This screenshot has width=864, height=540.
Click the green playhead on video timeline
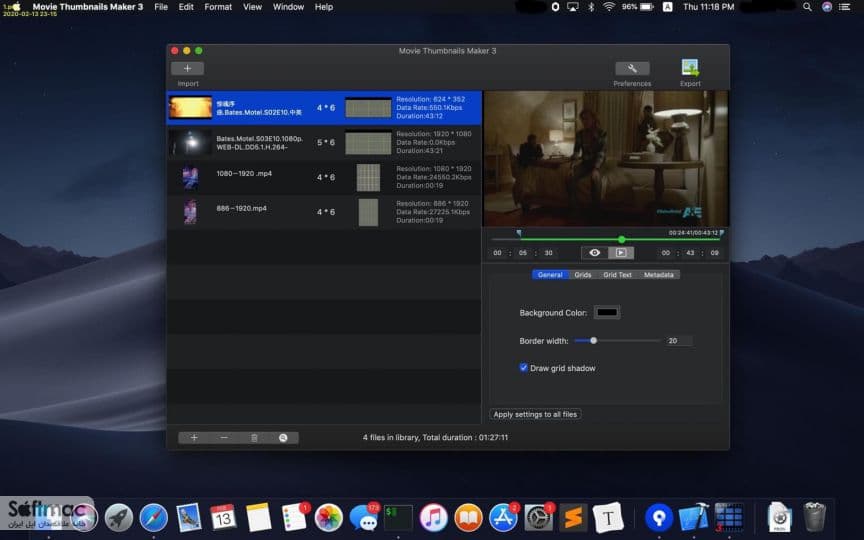(x=622, y=239)
